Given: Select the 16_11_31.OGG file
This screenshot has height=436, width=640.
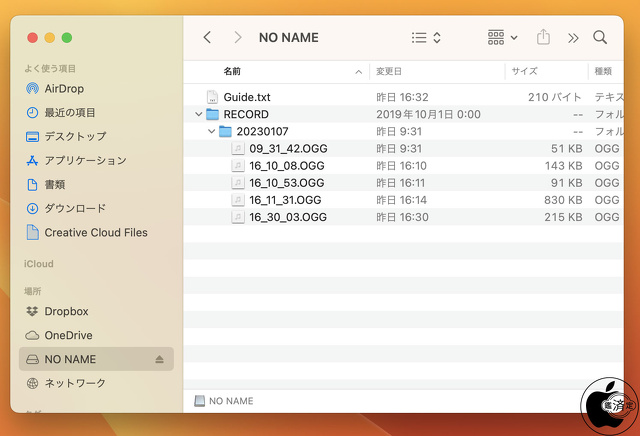Looking at the screenshot, I should tap(285, 200).
